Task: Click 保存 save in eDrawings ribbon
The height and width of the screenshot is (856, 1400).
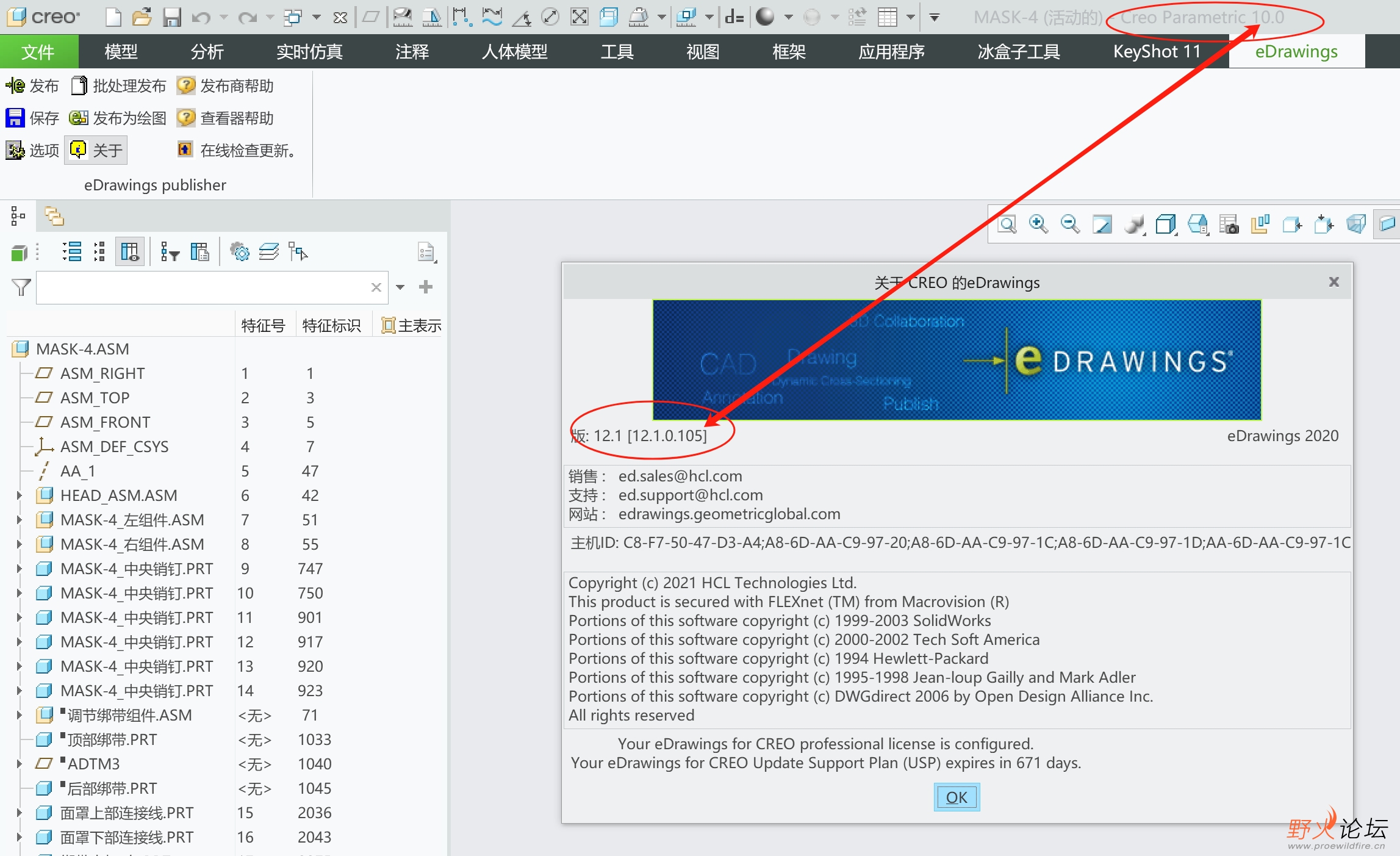Action: point(32,118)
